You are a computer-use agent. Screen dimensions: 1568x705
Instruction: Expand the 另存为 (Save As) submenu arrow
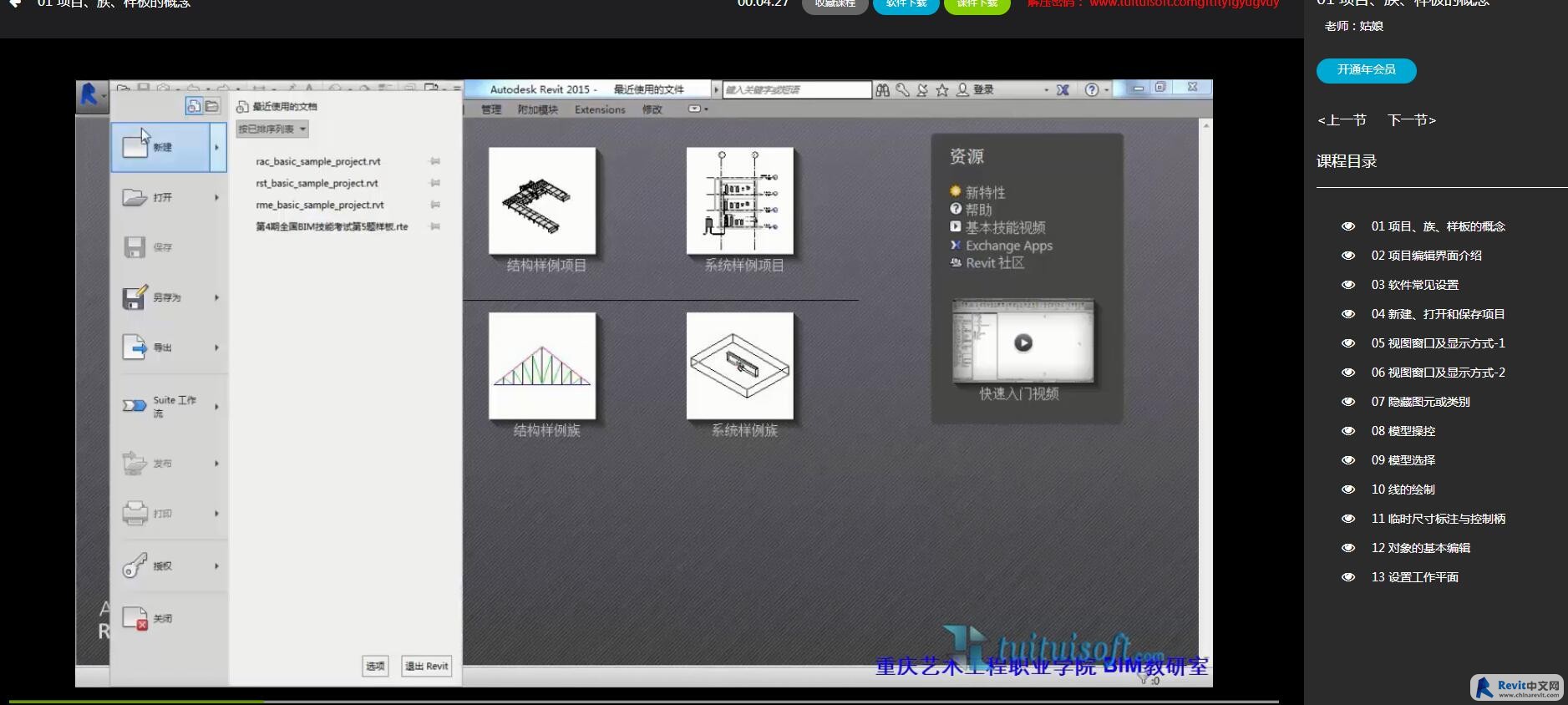(x=217, y=297)
